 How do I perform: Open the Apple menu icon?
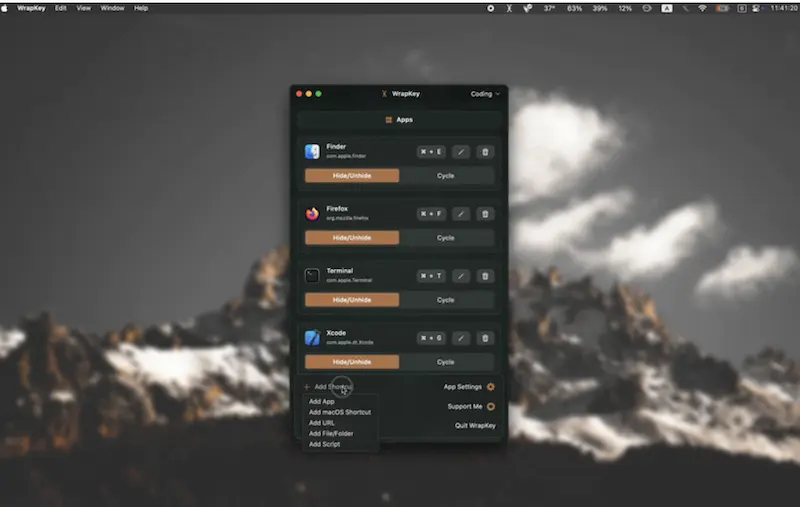coord(5,8)
